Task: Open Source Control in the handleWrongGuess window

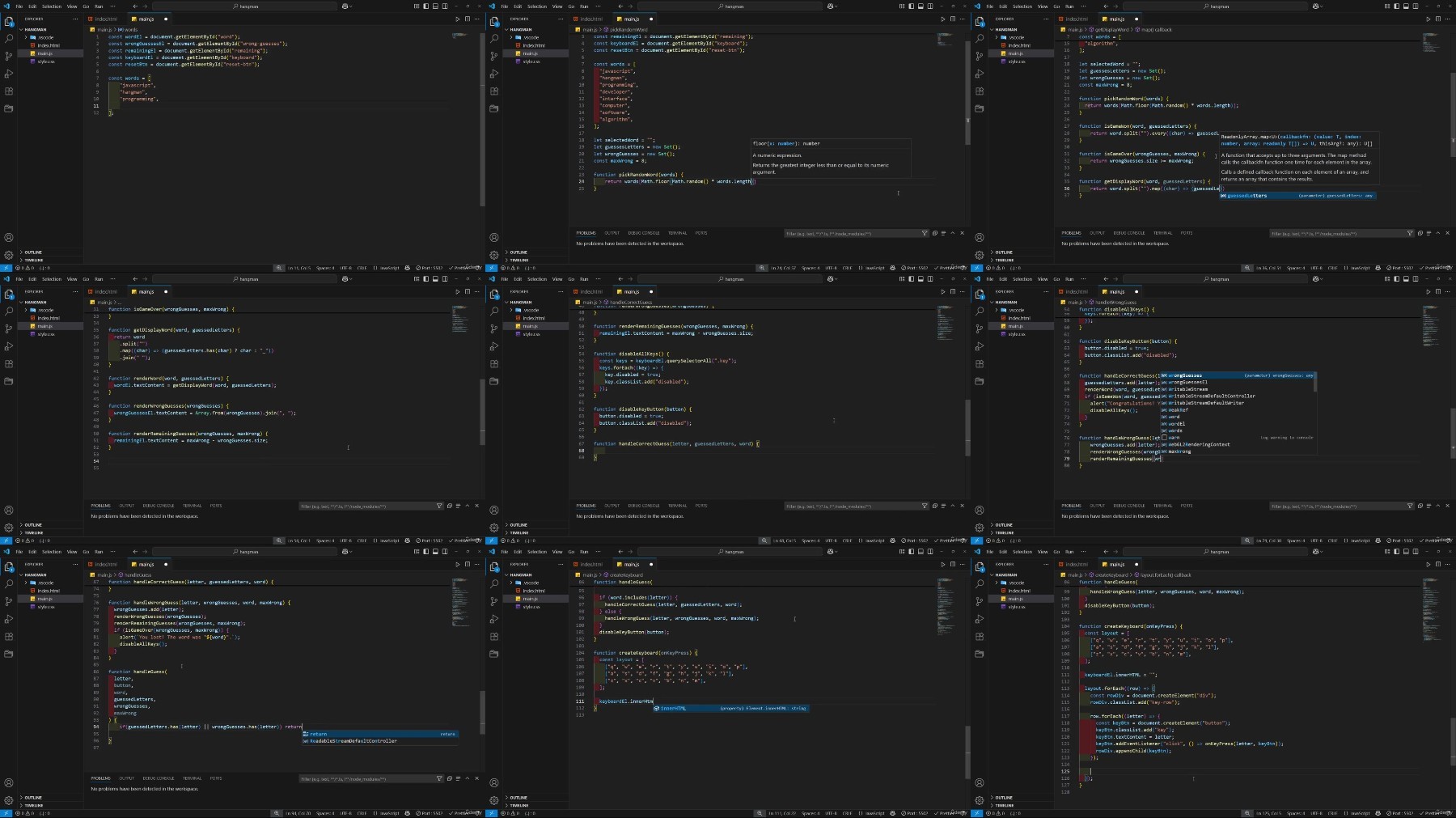Action: click(980, 328)
